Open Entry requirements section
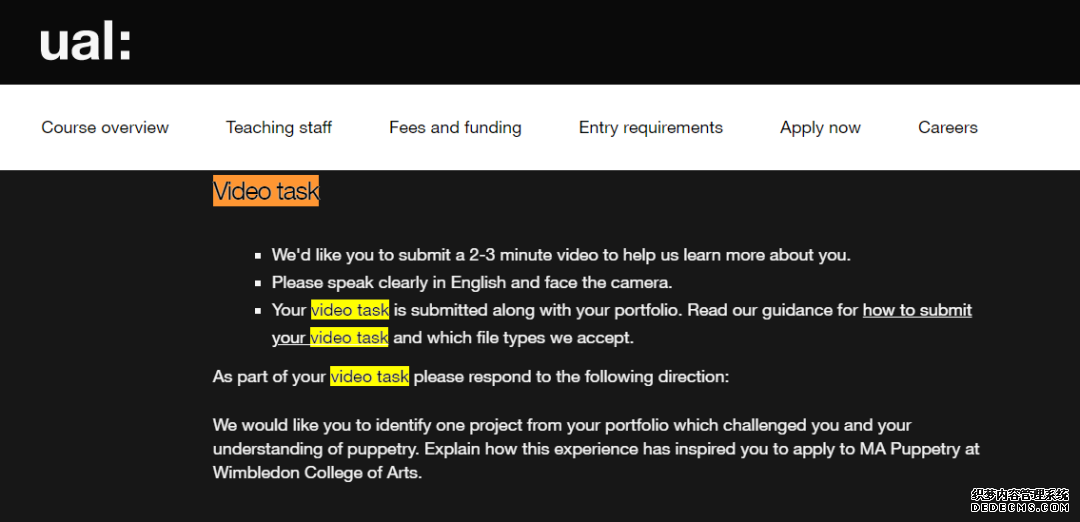Image resolution: width=1080 pixels, height=522 pixels. (x=651, y=127)
